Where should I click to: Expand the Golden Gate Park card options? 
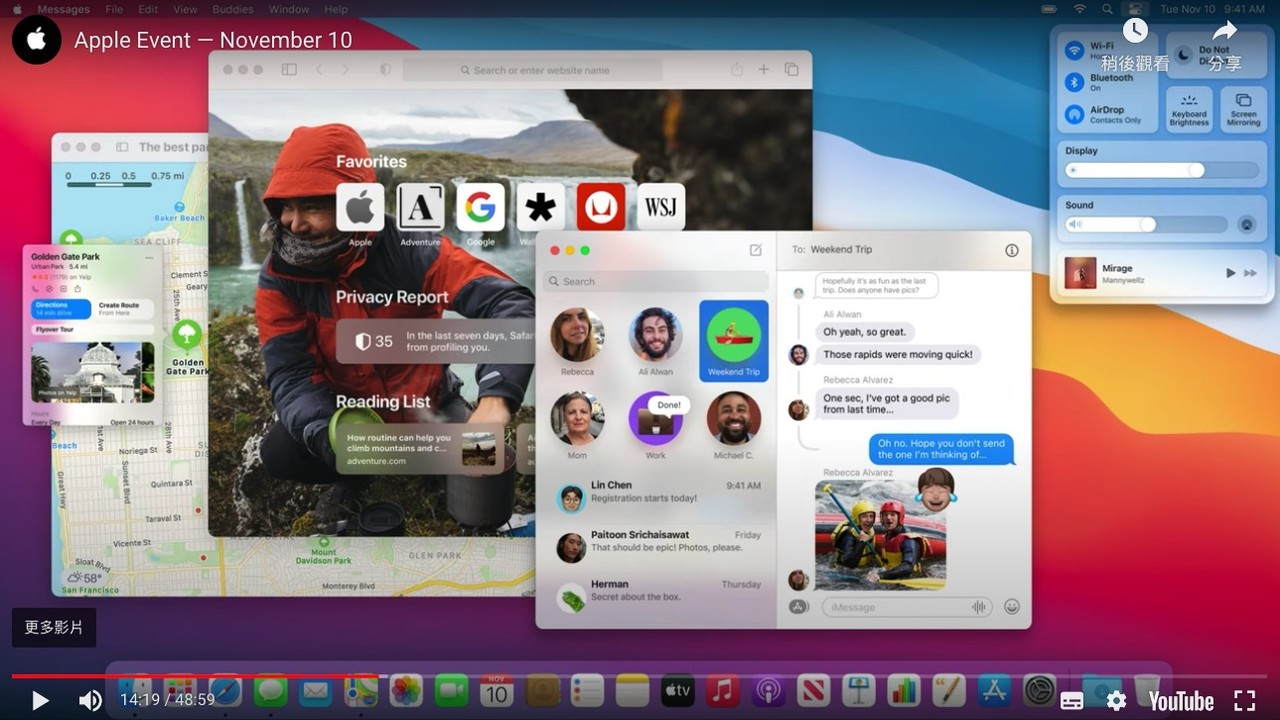(150, 257)
